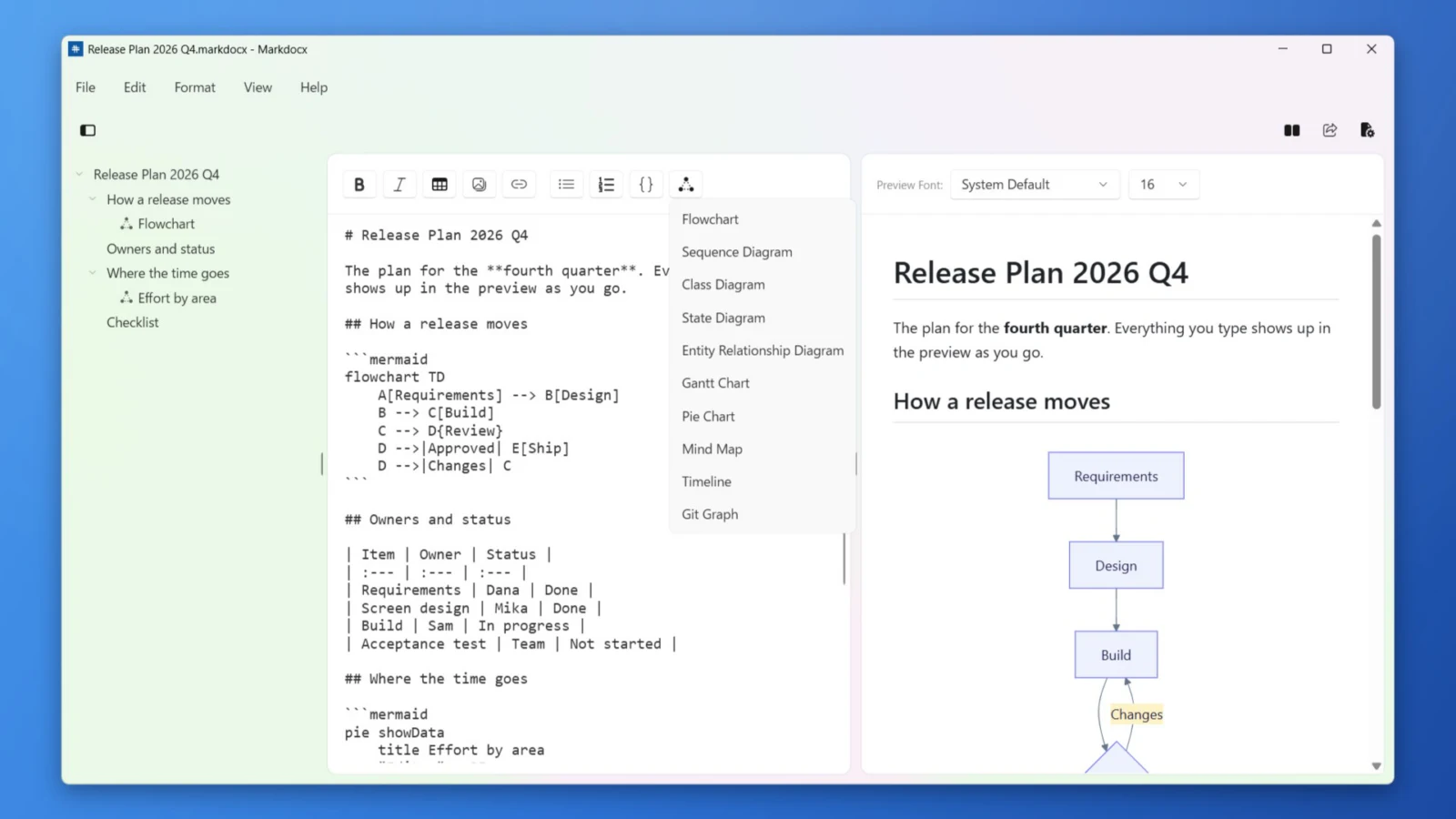This screenshot has width=1456, height=819.
Task: Insert a table using the table icon
Action: tap(440, 185)
